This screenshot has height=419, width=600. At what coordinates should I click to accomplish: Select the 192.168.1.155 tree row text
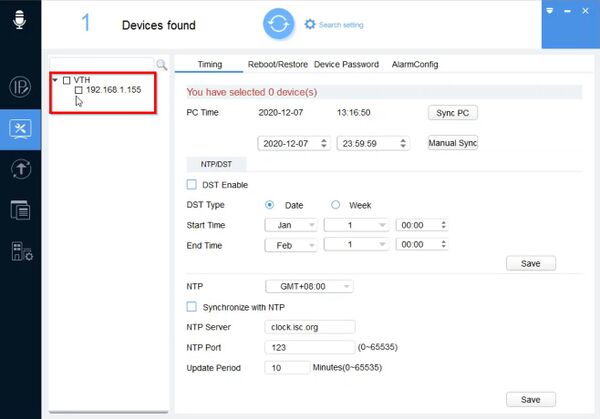[x=113, y=90]
